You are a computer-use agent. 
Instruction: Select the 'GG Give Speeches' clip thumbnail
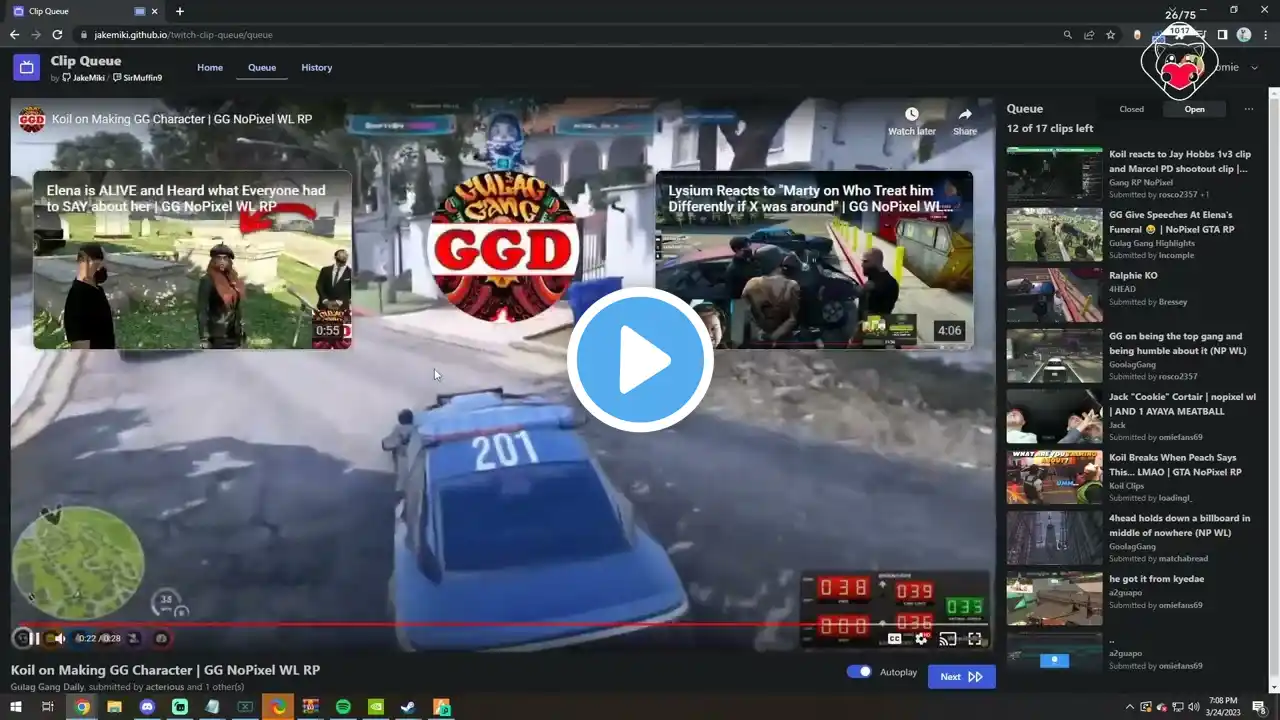tap(1054, 234)
